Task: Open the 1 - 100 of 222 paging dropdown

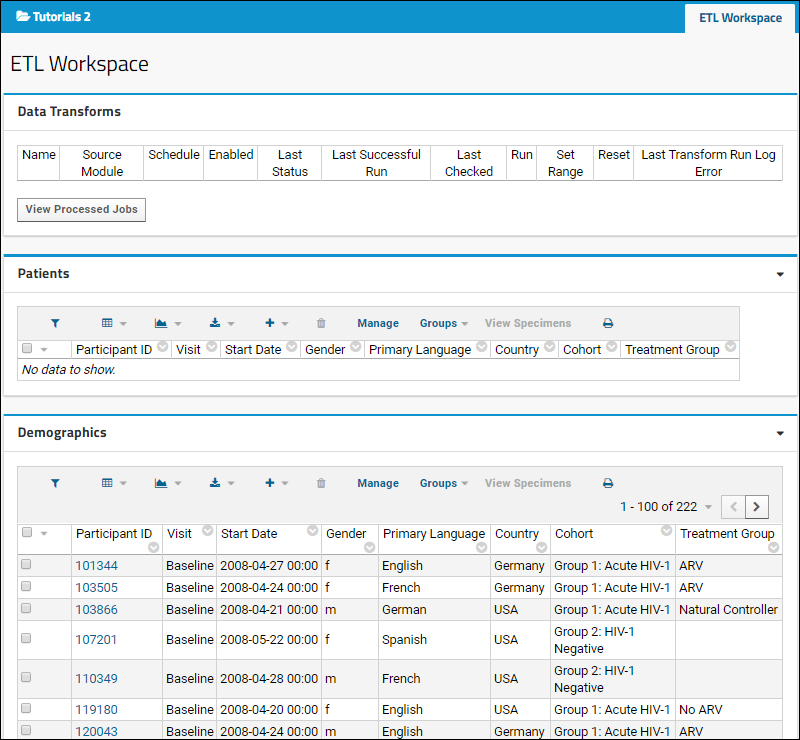Action: coord(665,507)
